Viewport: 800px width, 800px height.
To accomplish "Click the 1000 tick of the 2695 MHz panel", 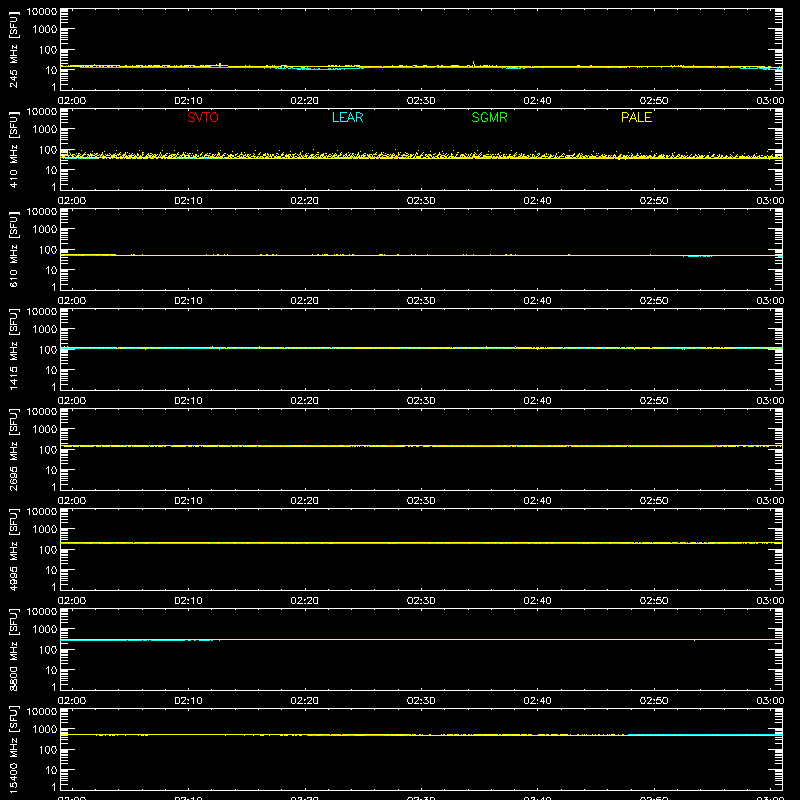I will pyautogui.click(x=45, y=430).
